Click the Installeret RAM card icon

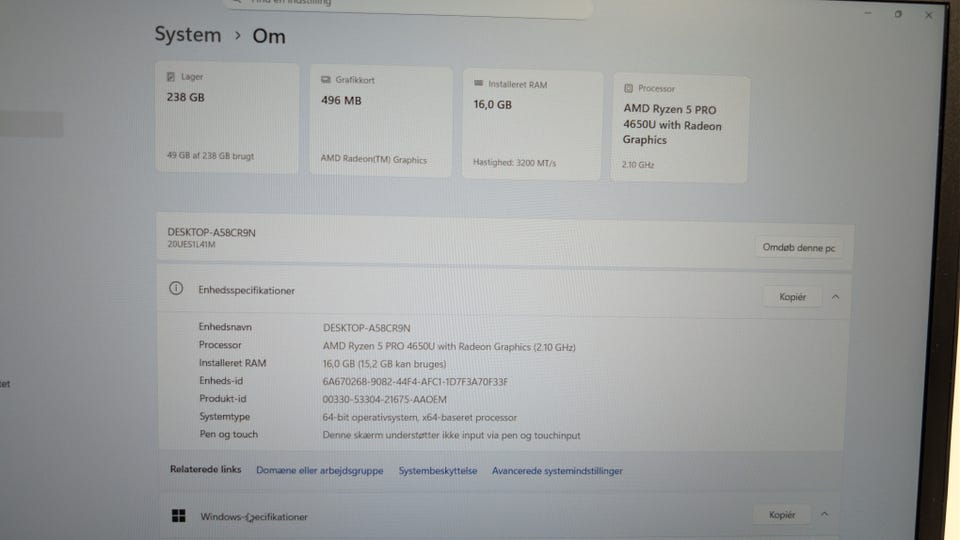point(478,83)
